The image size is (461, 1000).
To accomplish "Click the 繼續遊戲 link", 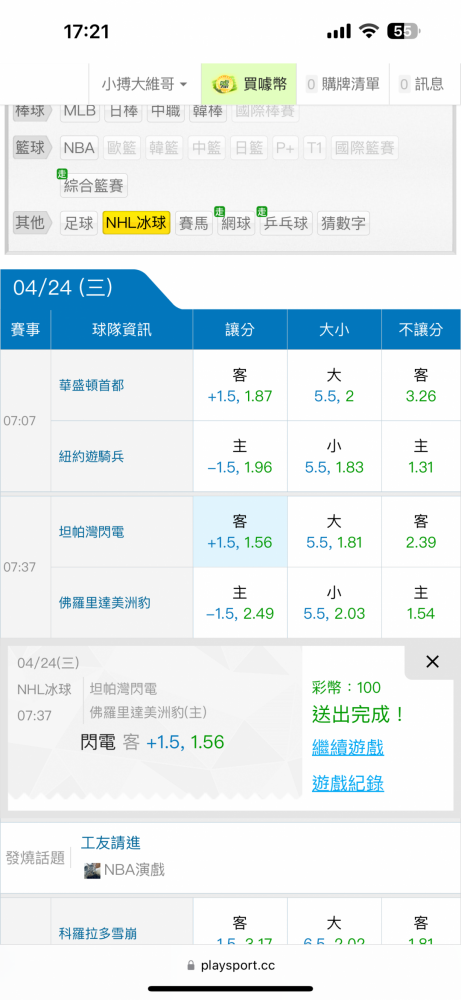I will coord(348,747).
